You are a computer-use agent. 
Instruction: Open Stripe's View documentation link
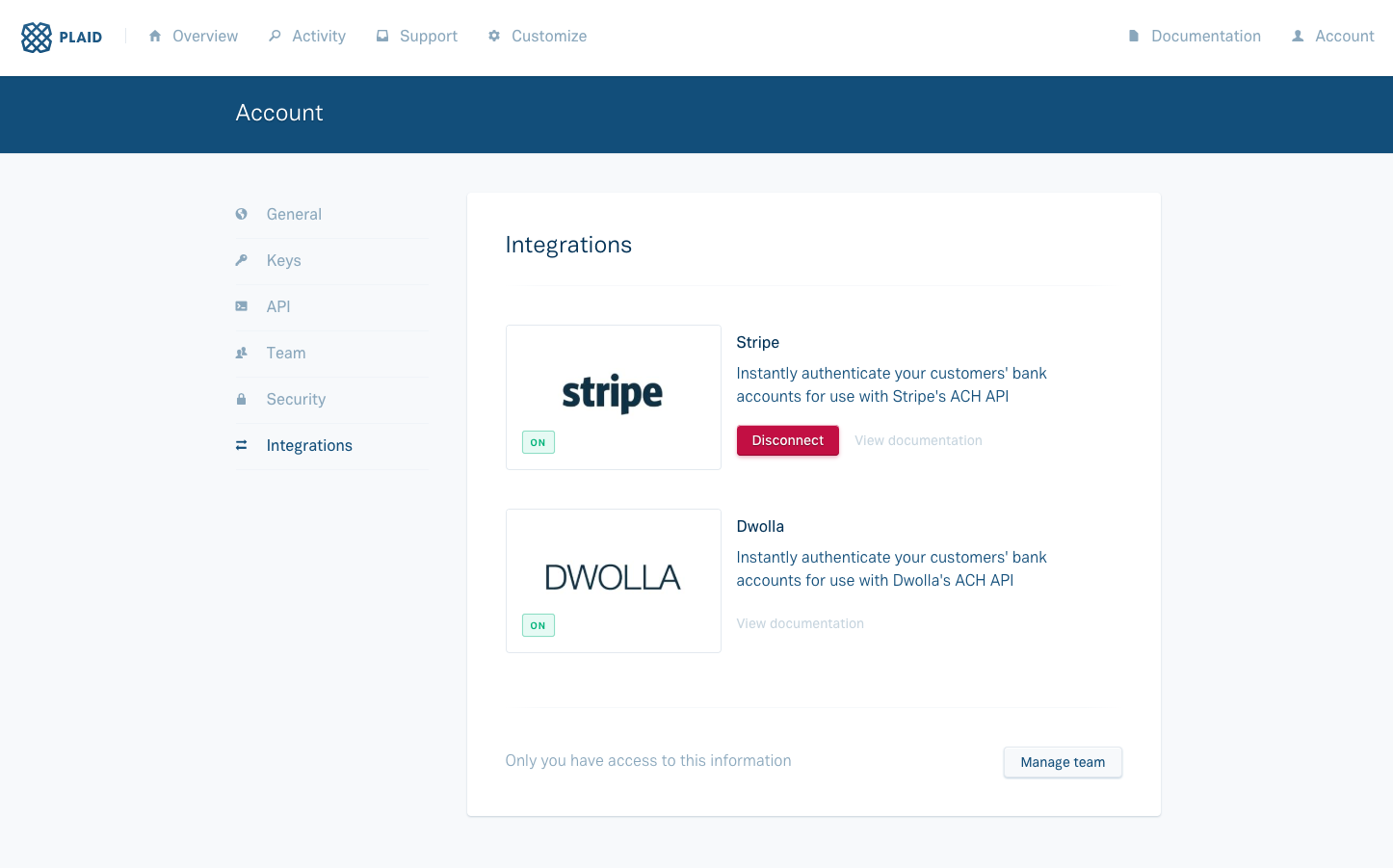click(917, 439)
